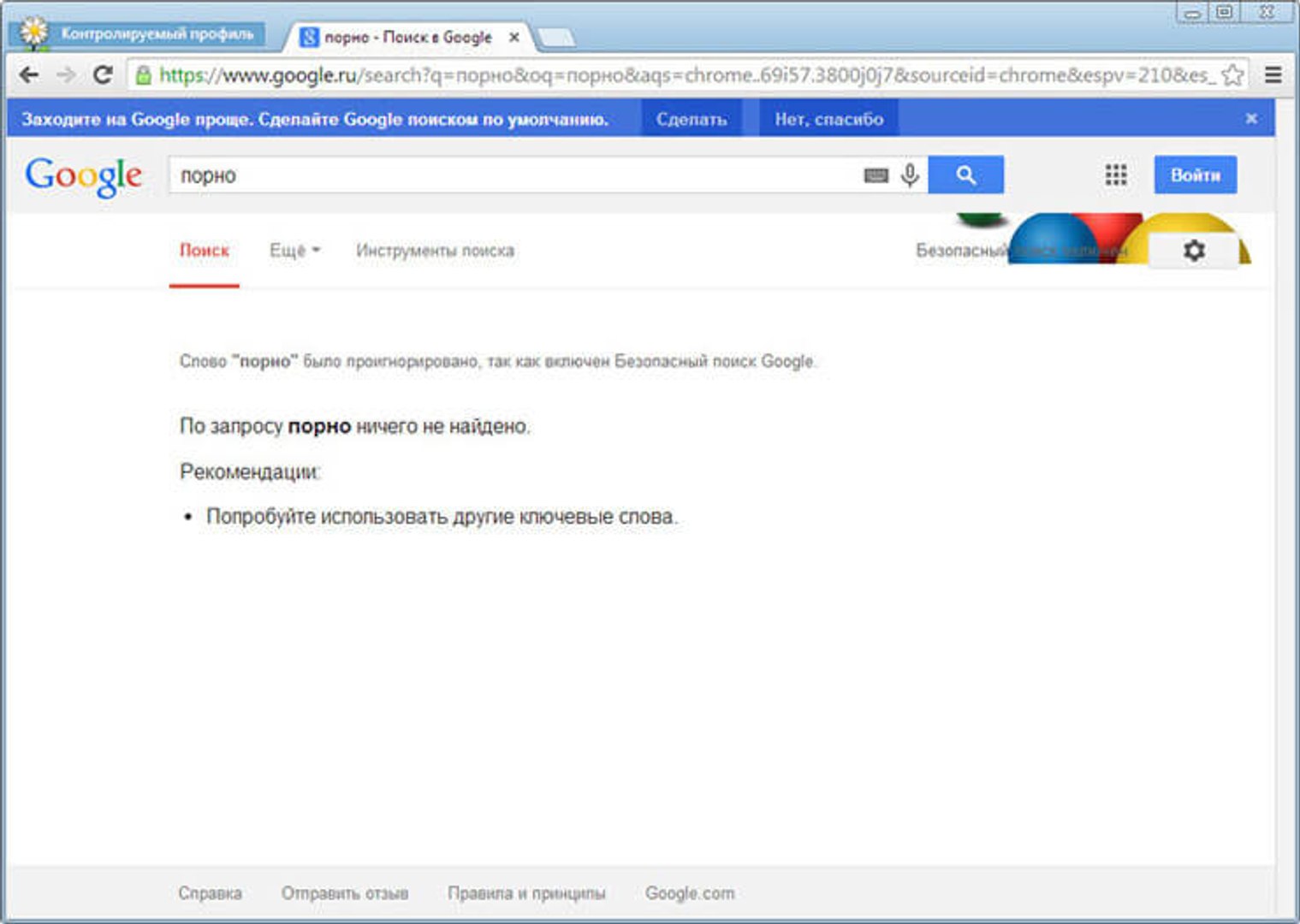This screenshot has width=1300, height=924.
Task: Click the 'Слово порно было проигнорировано' notice
Action: (498, 361)
